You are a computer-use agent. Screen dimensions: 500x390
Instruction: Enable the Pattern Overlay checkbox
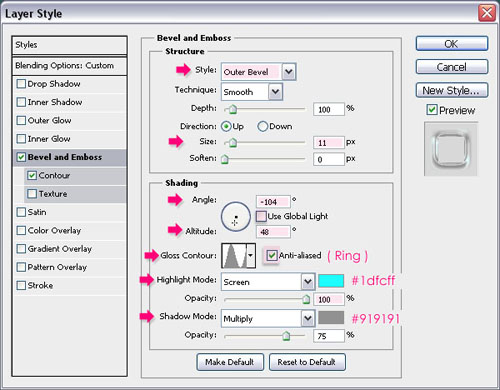pyautogui.click(x=21, y=267)
